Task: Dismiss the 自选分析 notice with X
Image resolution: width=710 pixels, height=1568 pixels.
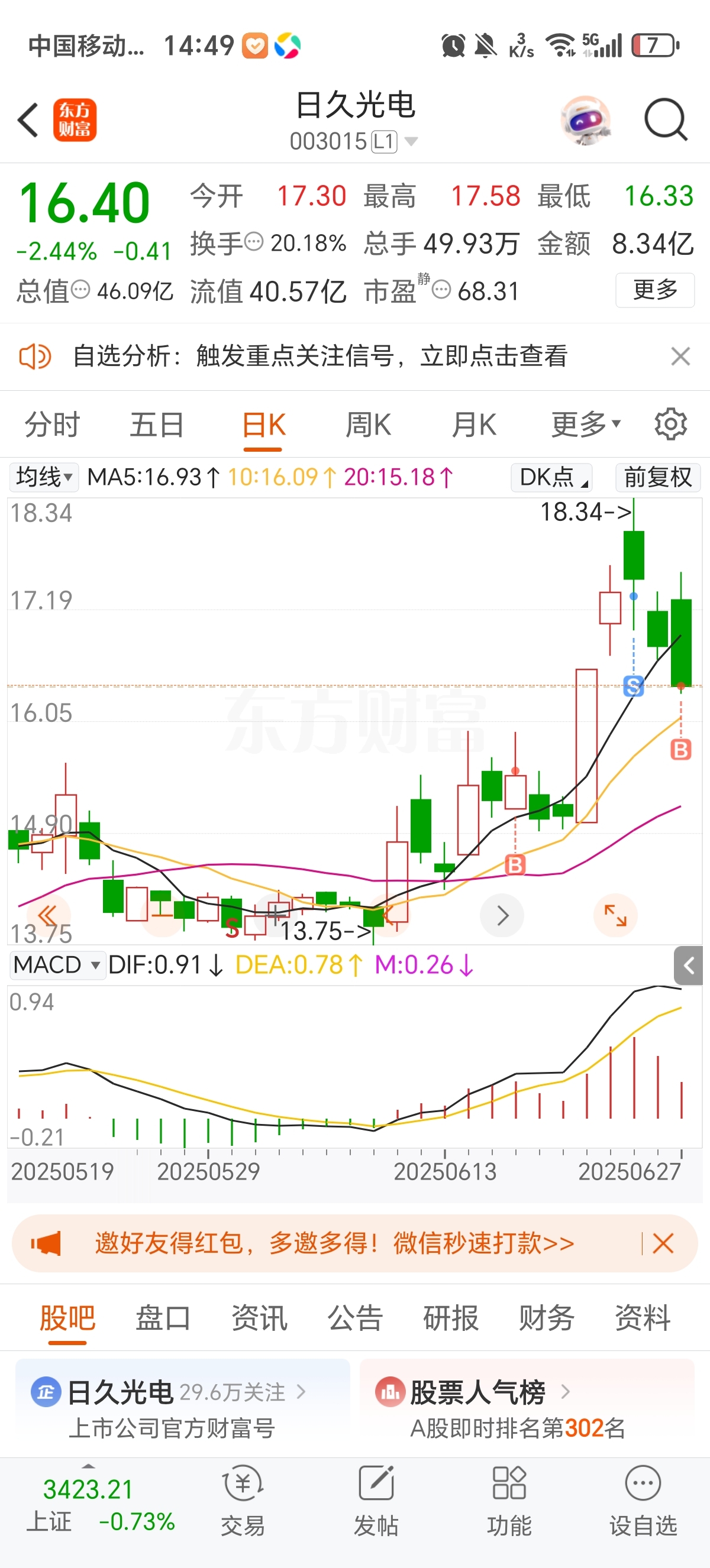Action: pos(680,356)
